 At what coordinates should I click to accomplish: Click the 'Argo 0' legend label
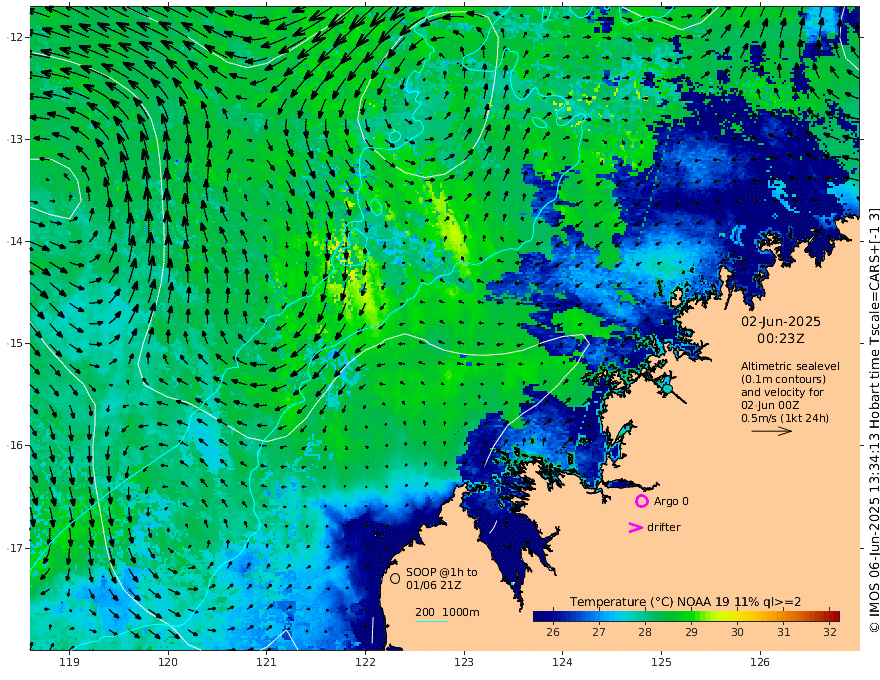click(x=671, y=501)
